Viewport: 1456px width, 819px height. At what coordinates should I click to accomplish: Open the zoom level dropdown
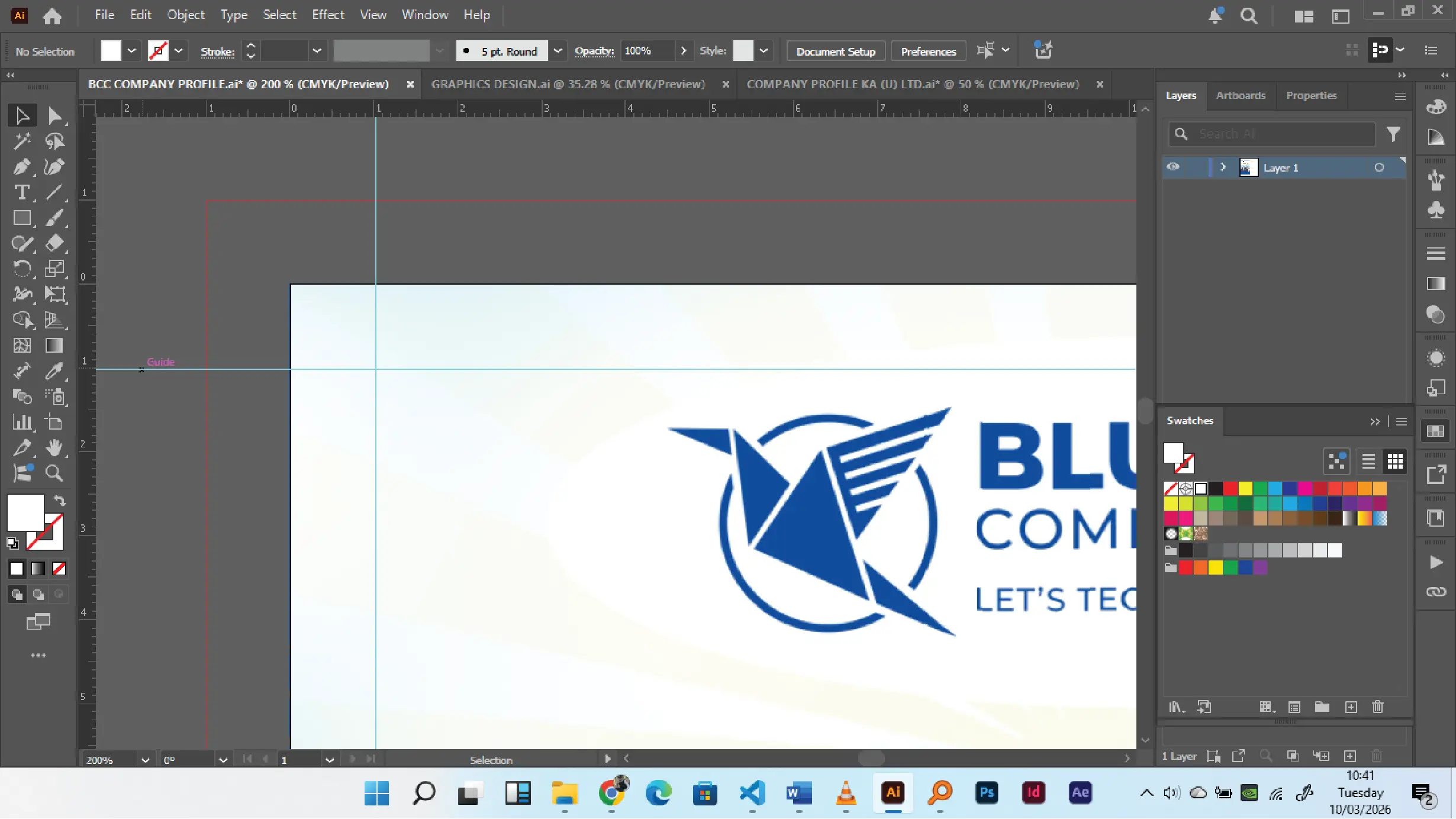click(145, 760)
